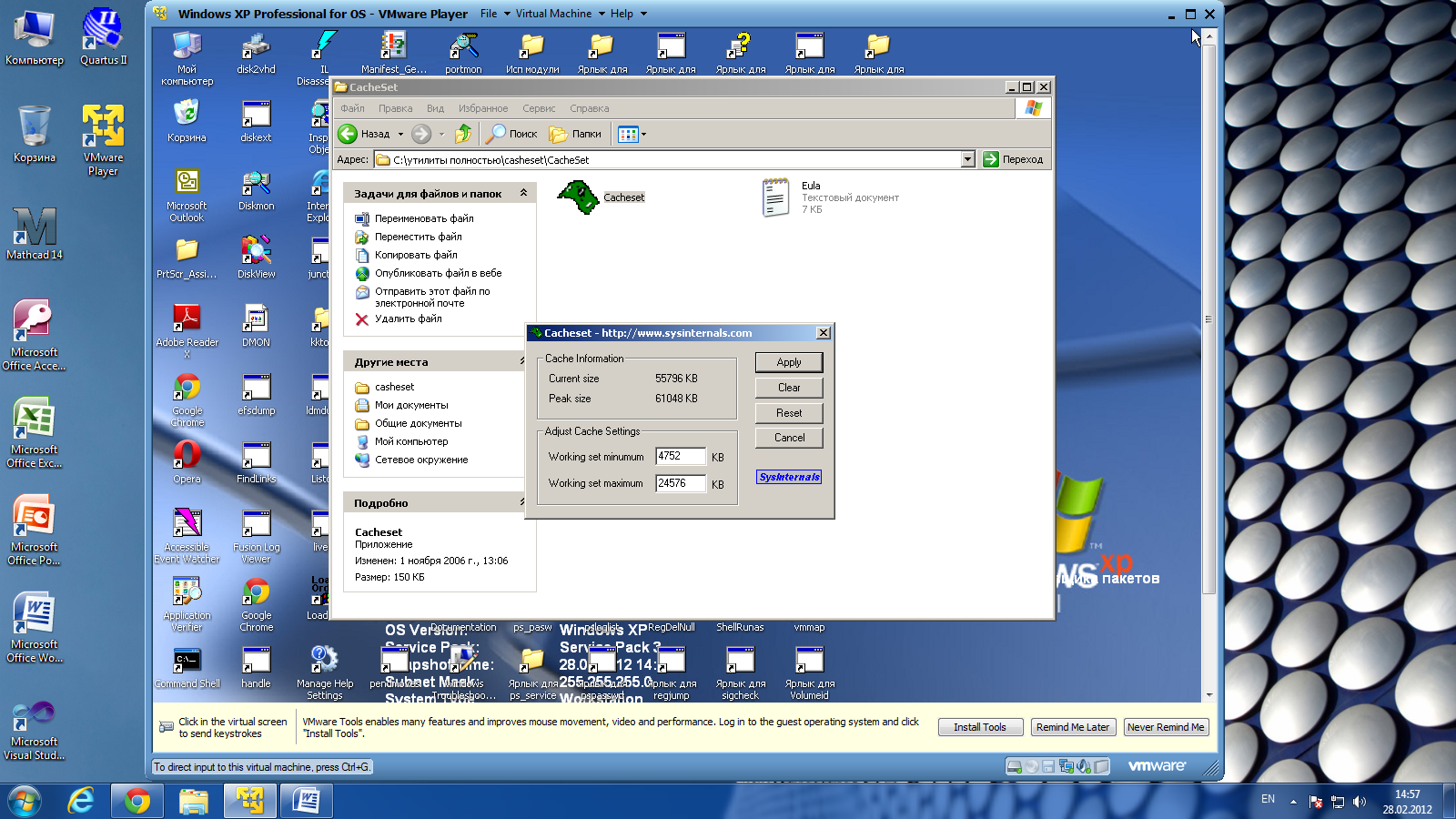The width and height of the screenshot is (1456, 819).
Task: Click the Explorer address path field
Action: pos(675,159)
